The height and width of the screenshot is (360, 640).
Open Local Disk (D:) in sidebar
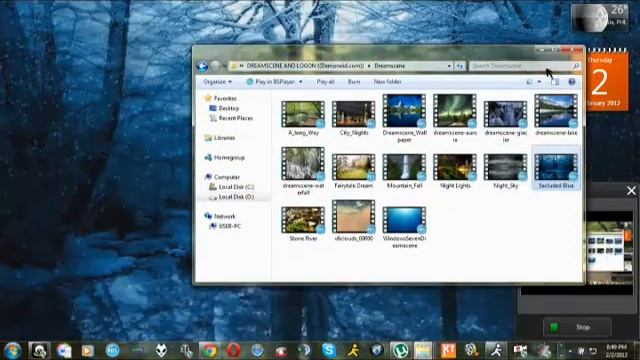(231, 197)
